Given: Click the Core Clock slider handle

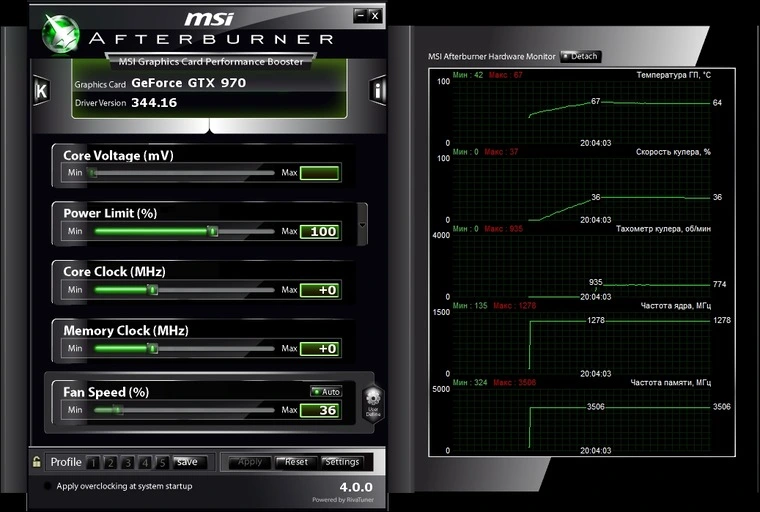Looking at the screenshot, I should (x=152, y=290).
